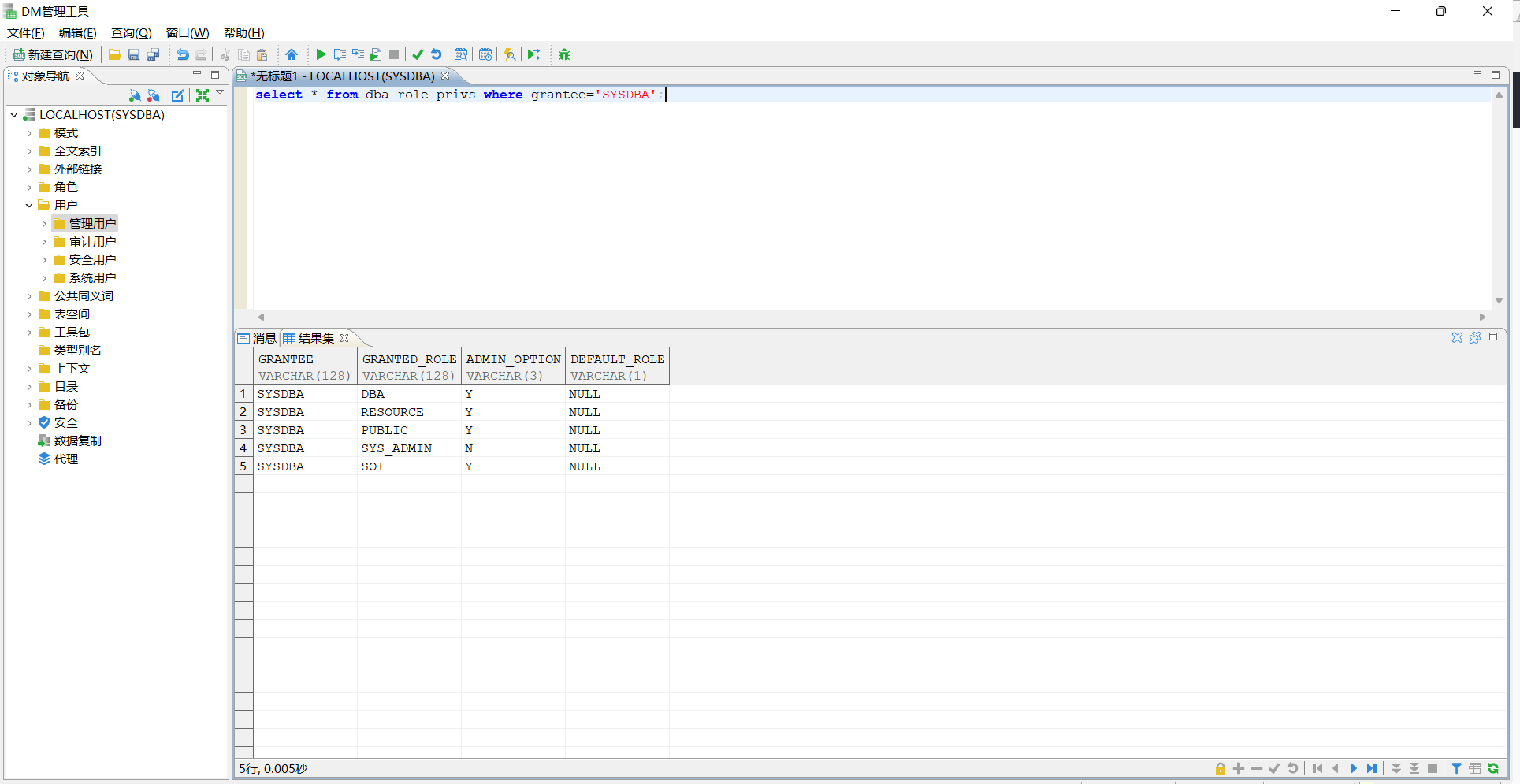Commit the transaction with green checkmark
Image resolution: width=1520 pixels, height=784 pixels.
click(418, 54)
